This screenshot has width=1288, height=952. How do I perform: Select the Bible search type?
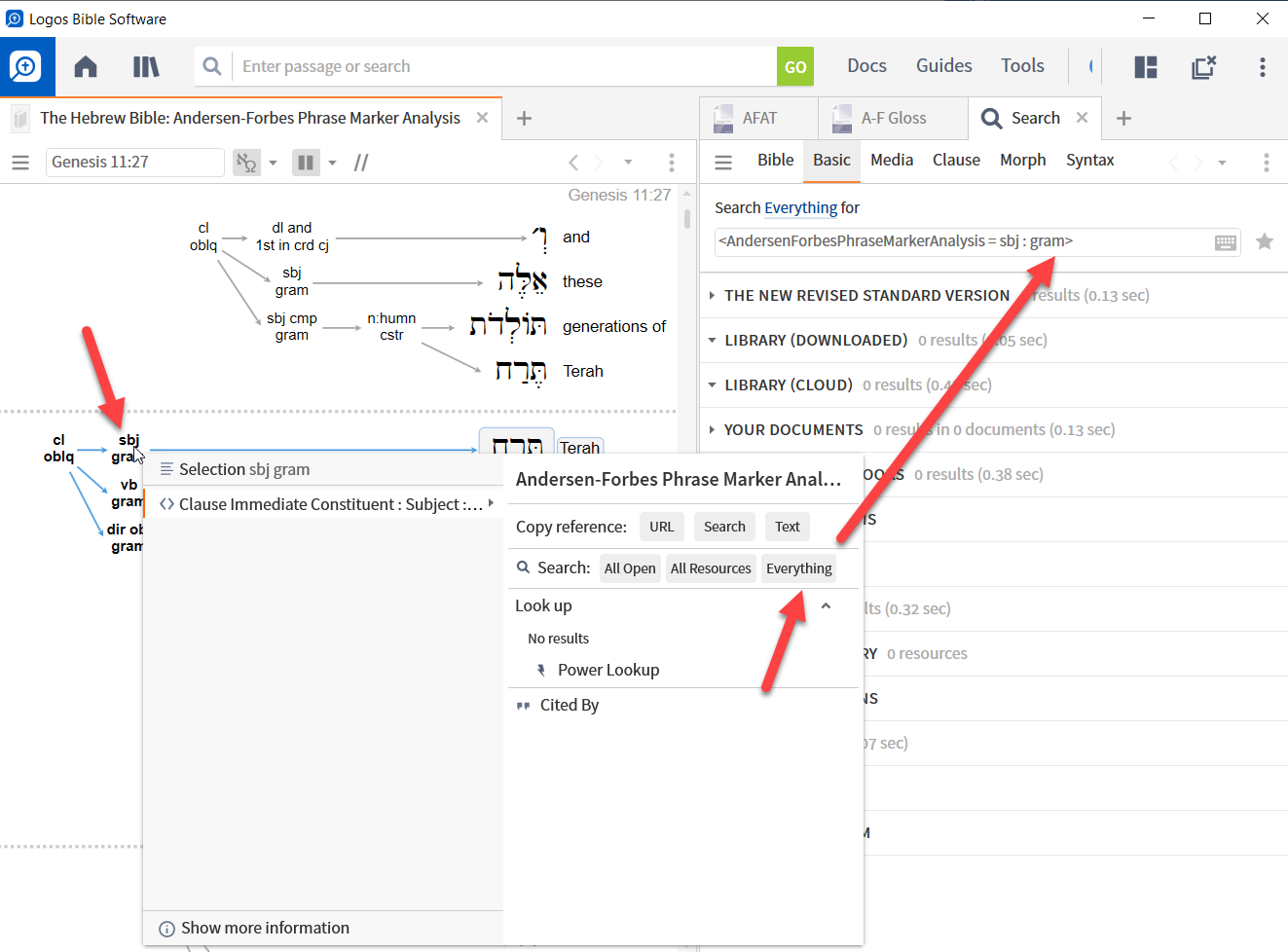776,160
